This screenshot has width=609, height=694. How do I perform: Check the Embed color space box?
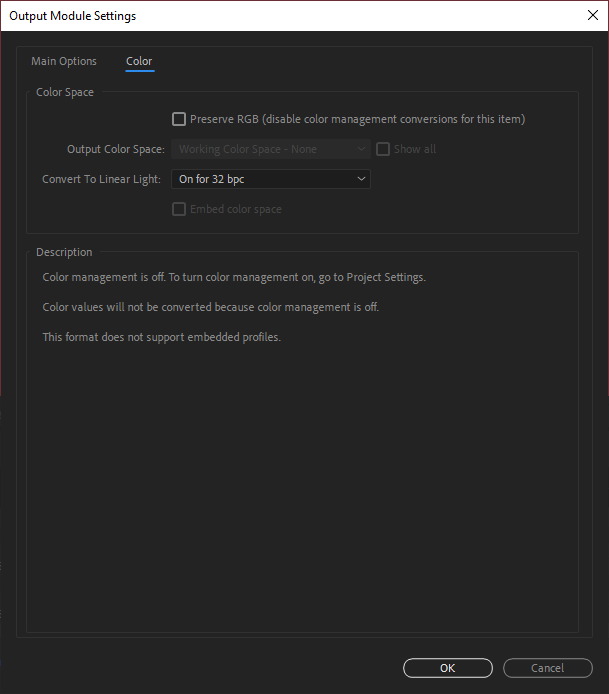(179, 209)
